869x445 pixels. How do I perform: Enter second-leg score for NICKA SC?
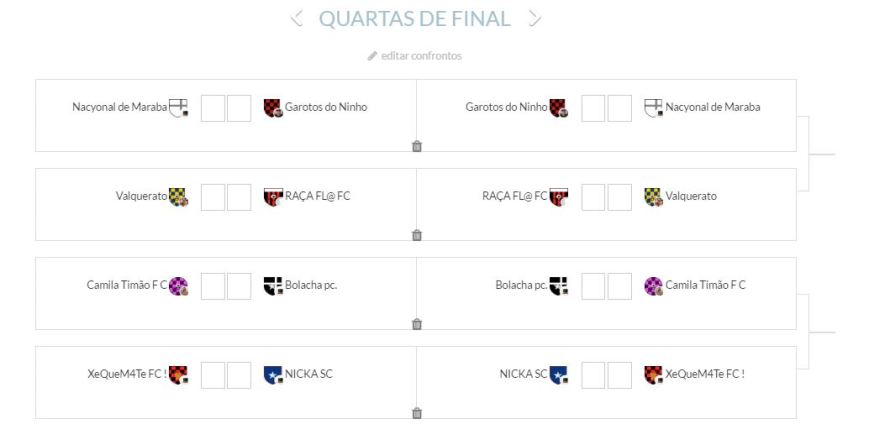point(593,374)
